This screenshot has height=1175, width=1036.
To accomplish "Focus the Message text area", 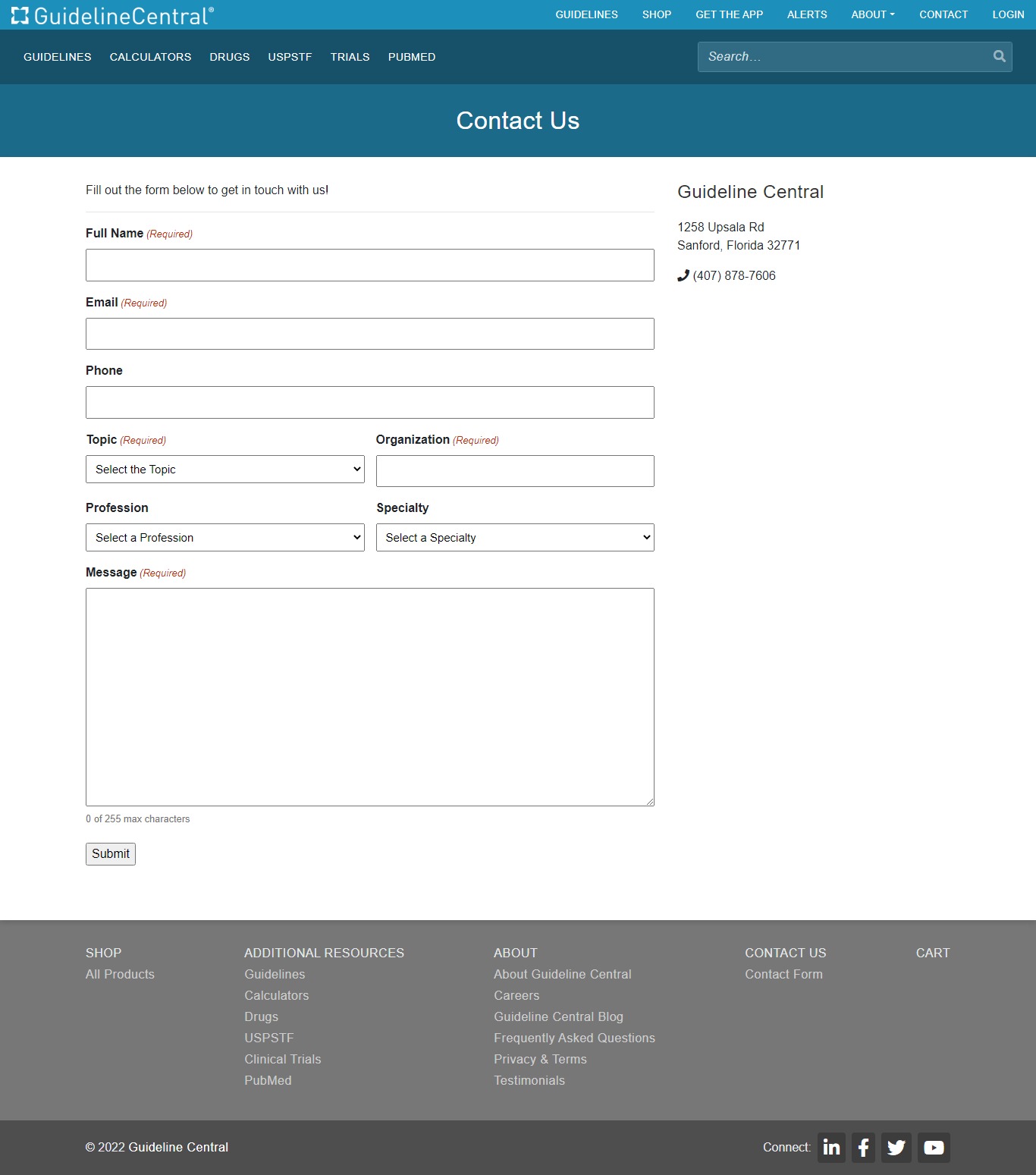I will click(x=369, y=696).
